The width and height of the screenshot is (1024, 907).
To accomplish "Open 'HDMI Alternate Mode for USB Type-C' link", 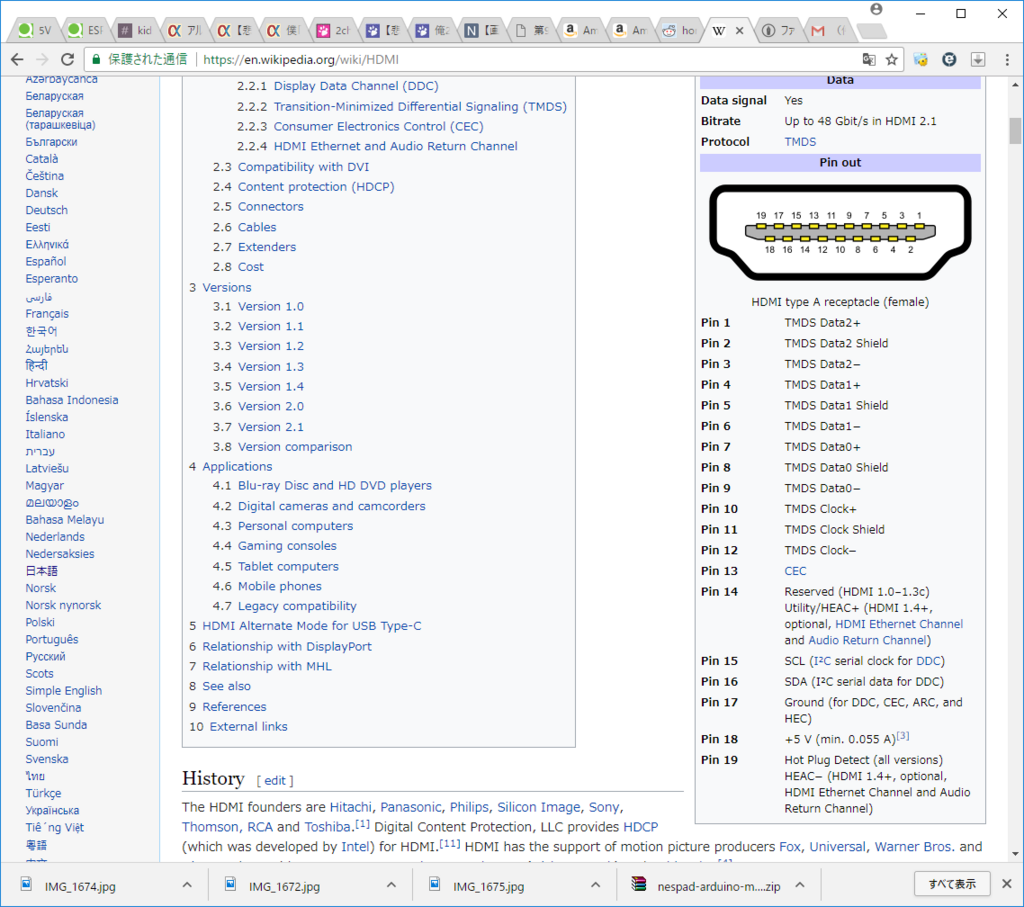I will (312, 626).
